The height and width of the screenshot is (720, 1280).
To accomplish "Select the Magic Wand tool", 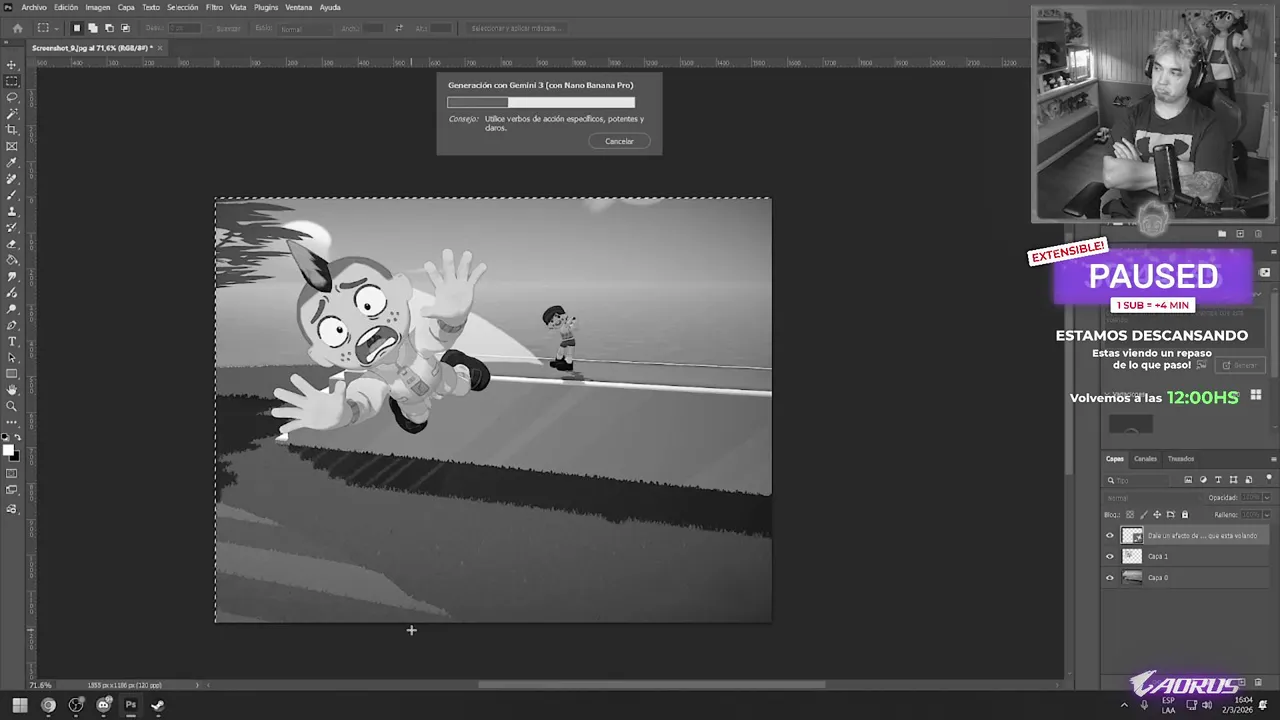I will coord(12,114).
